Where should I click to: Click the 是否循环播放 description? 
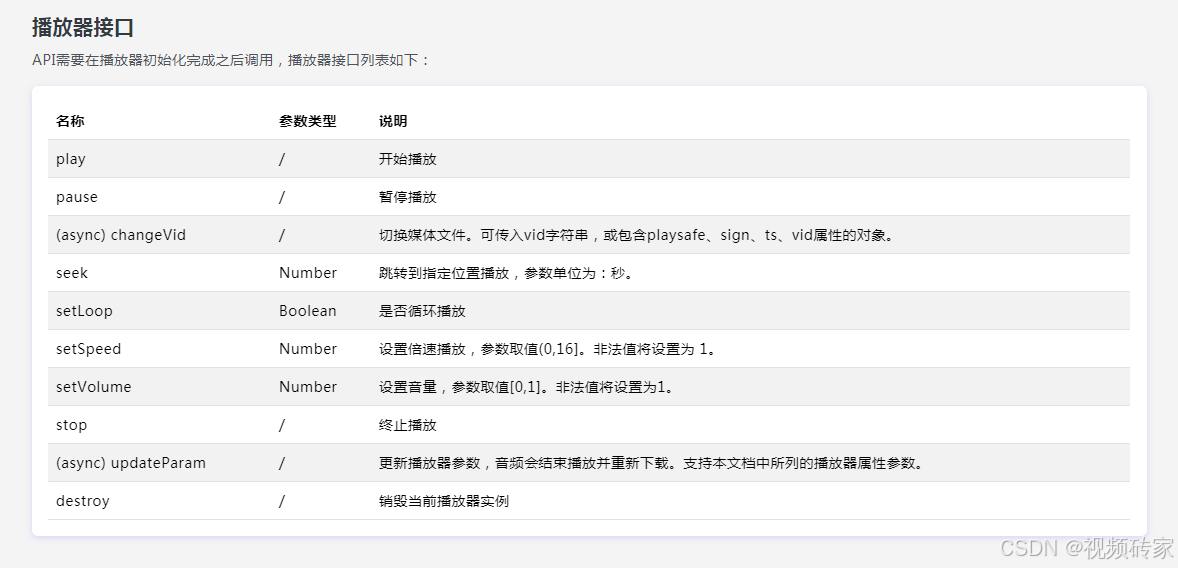(x=422, y=311)
